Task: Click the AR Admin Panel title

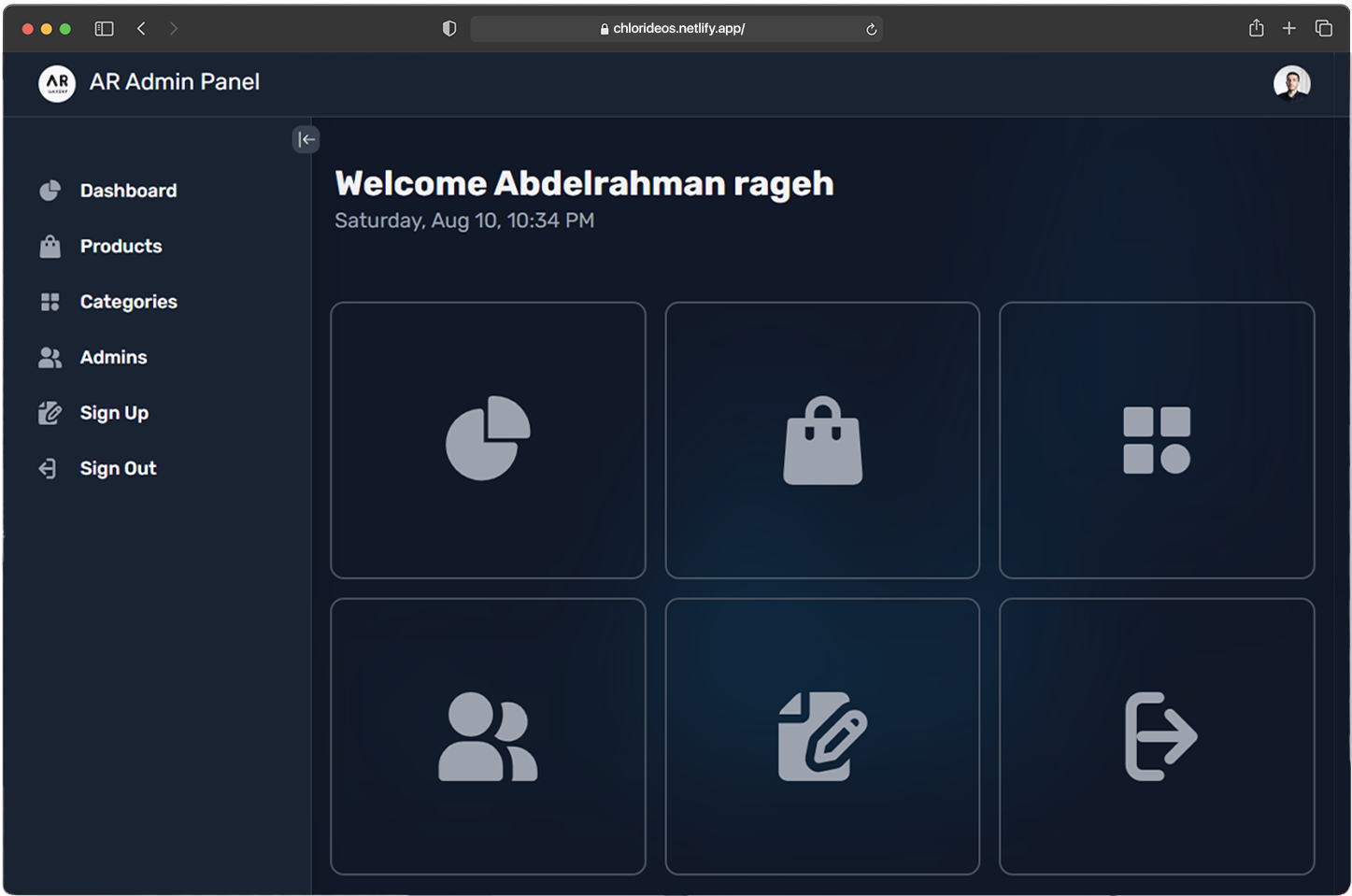Action: click(x=175, y=82)
